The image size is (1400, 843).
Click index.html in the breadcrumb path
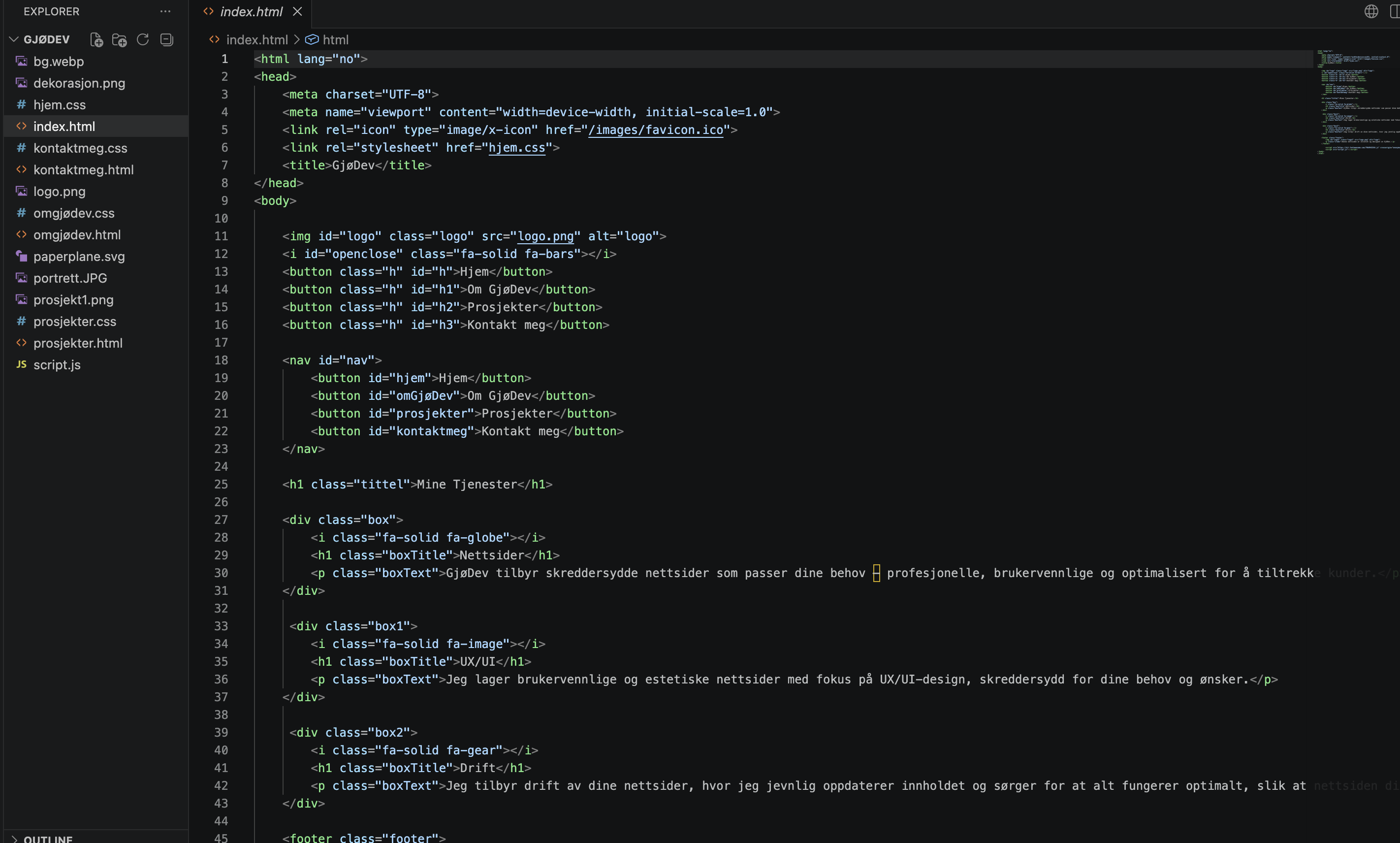click(256, 40)
